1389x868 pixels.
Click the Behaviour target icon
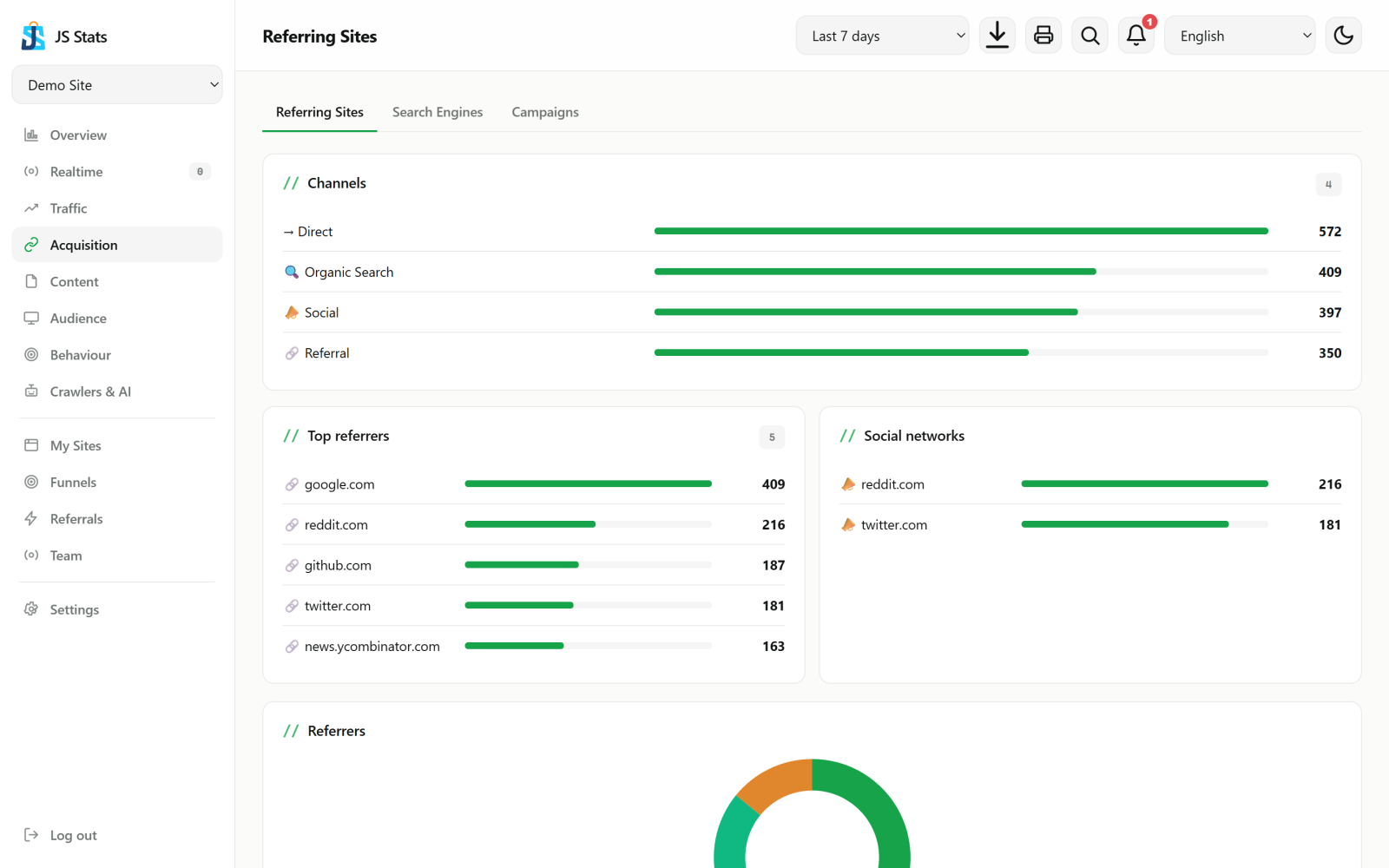[31, 354]
